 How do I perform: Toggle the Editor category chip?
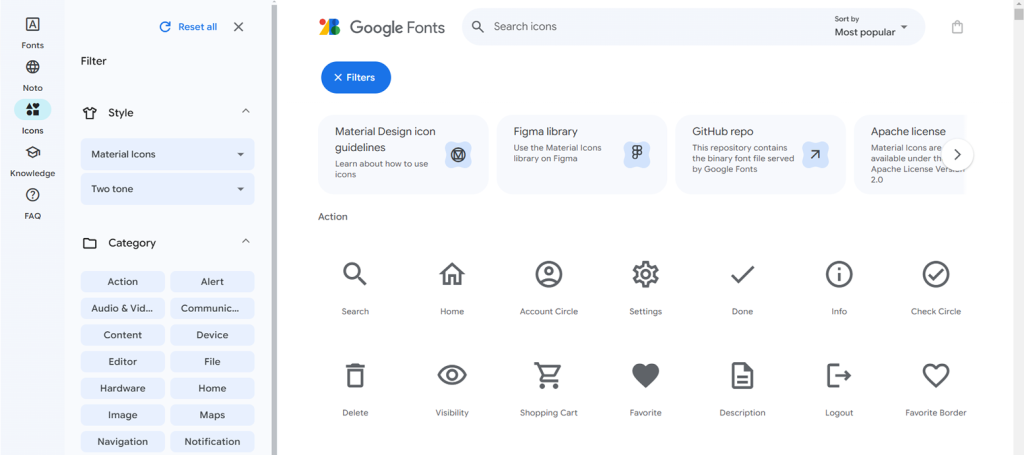point(123,362)
